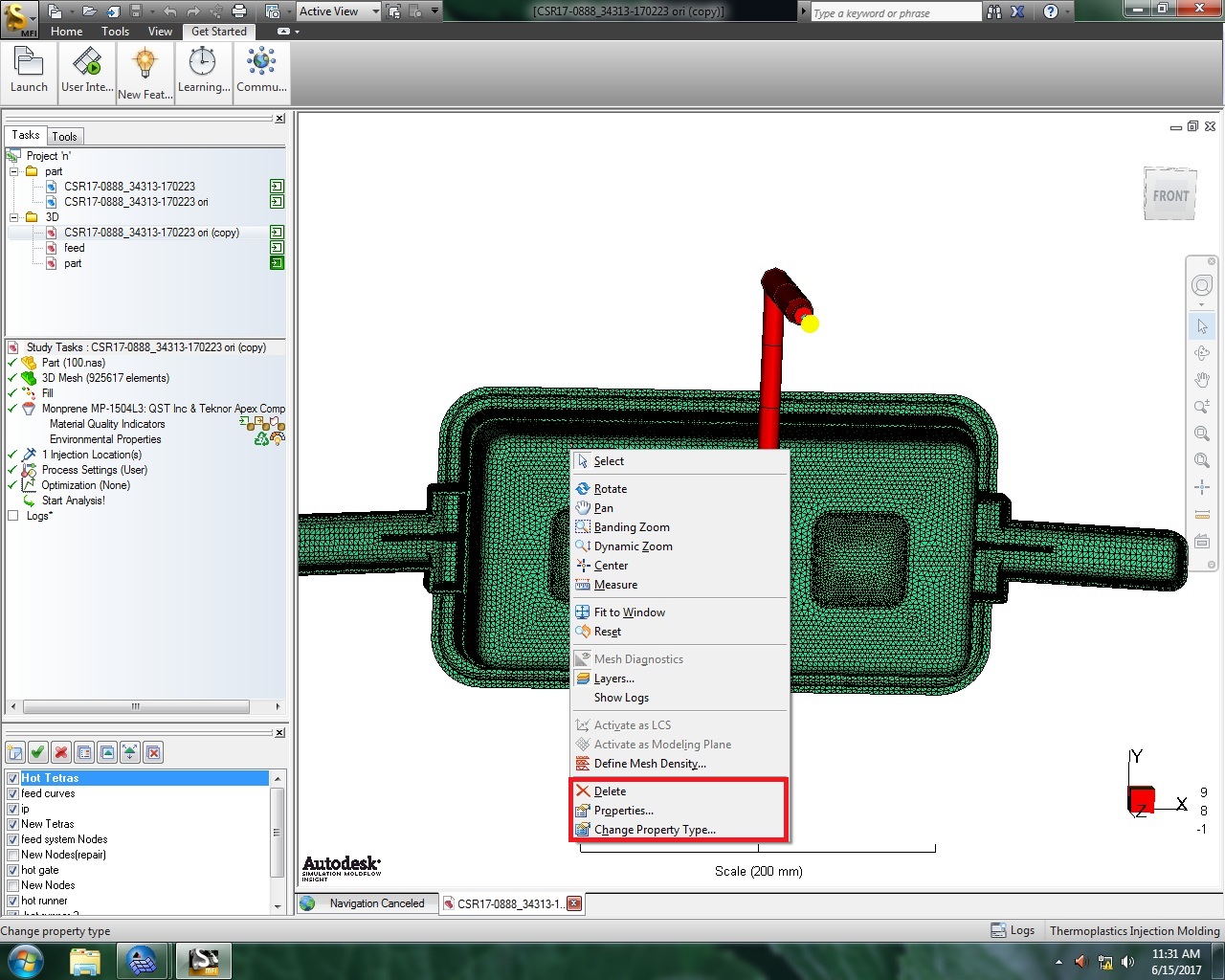1225x980 pixels.
Task: Click the green Activate Layer checkmark icon
Action: point(37,752)
